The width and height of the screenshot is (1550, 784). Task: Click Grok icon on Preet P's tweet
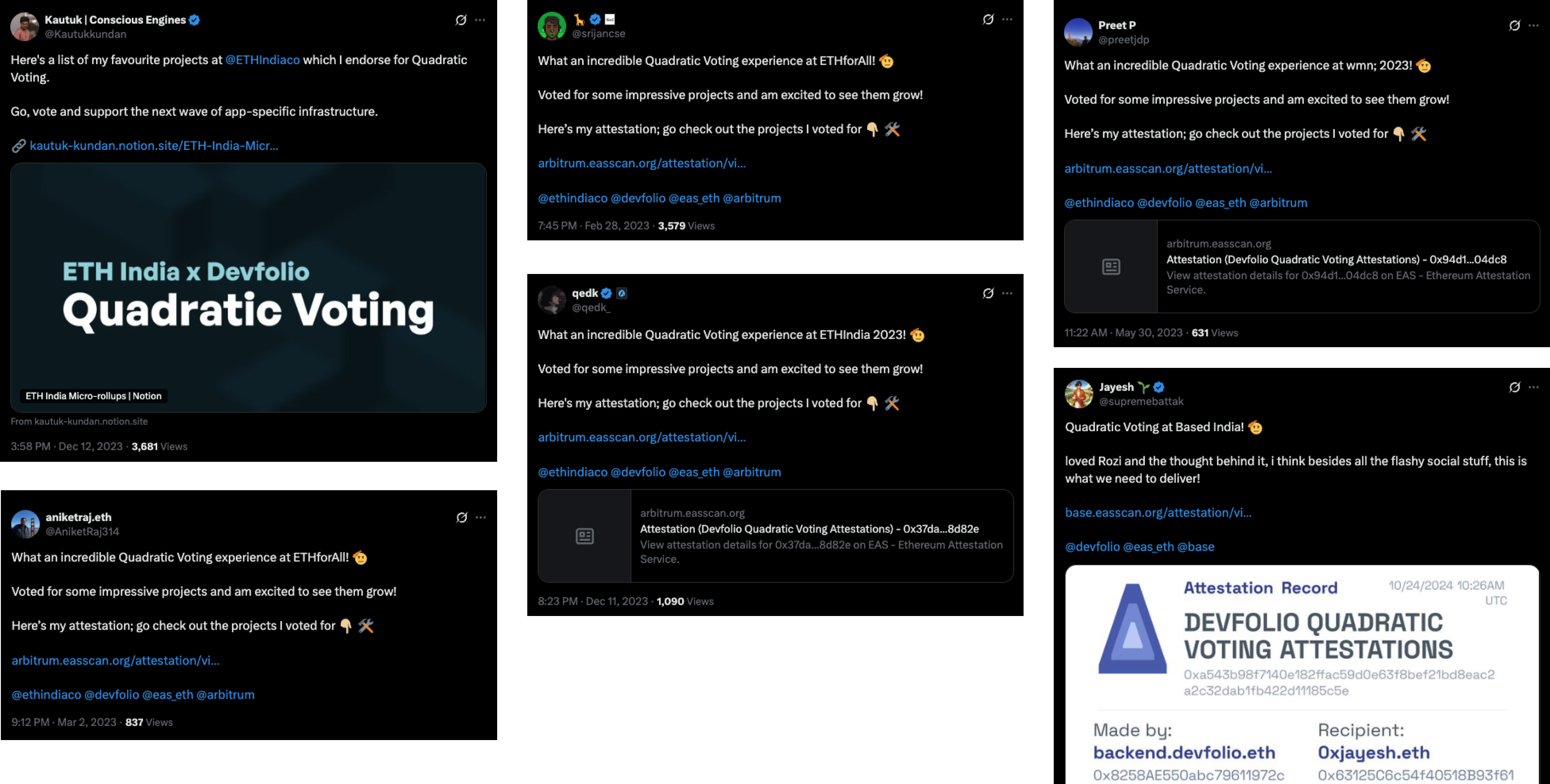pyautogui.click(x=1515, y=25)
